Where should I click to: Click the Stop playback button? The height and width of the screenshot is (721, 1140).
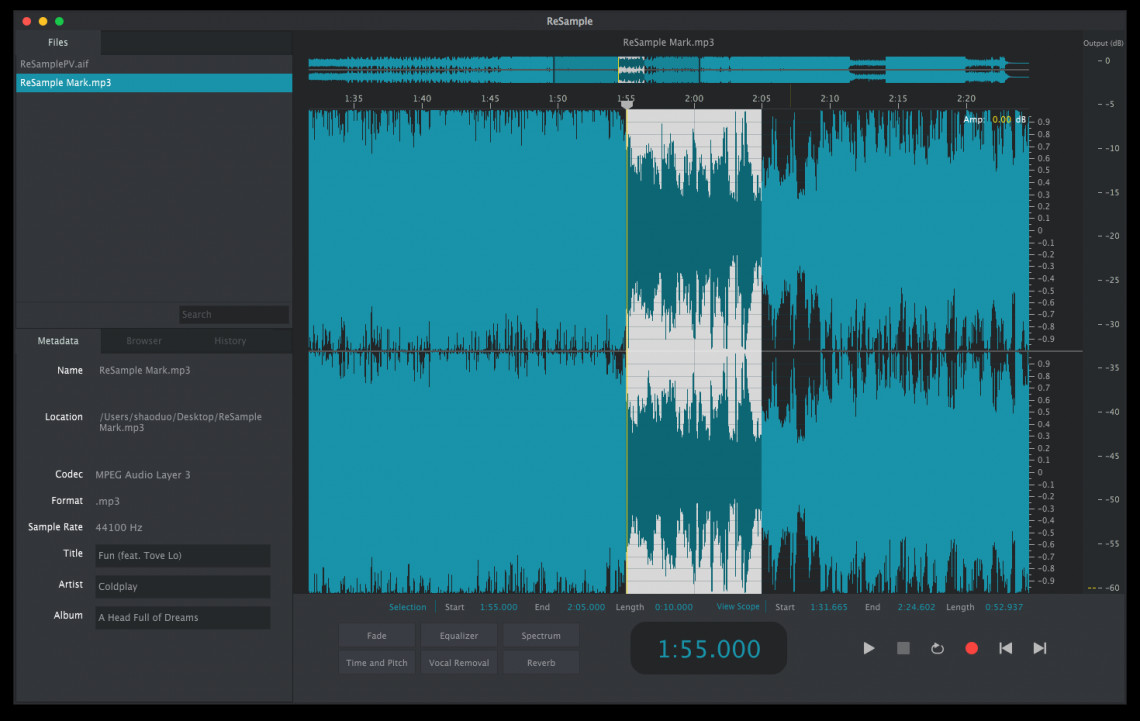[903, 648]
